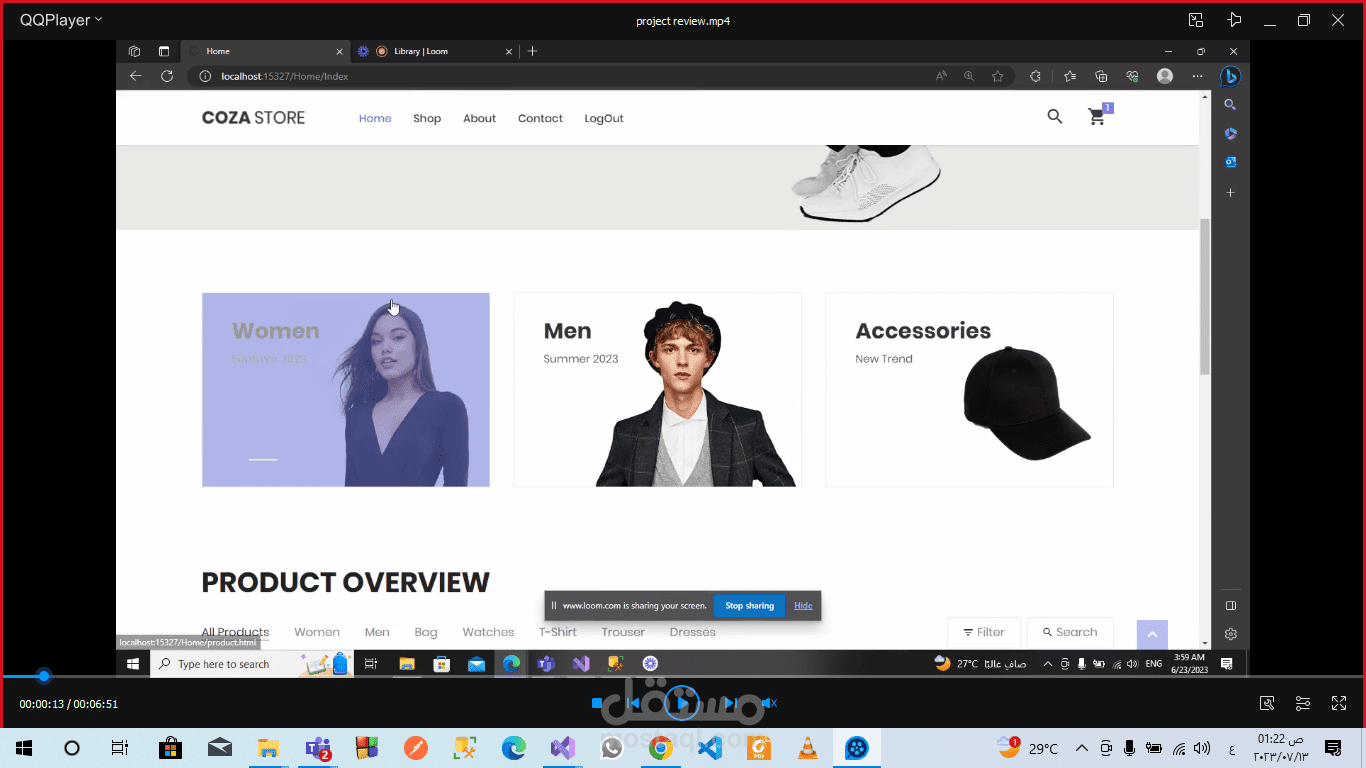The width and height of the screenshot is (1366, 768).
Task: Click the back-to-top arrow button
Action: click(x=1152, y=634)
